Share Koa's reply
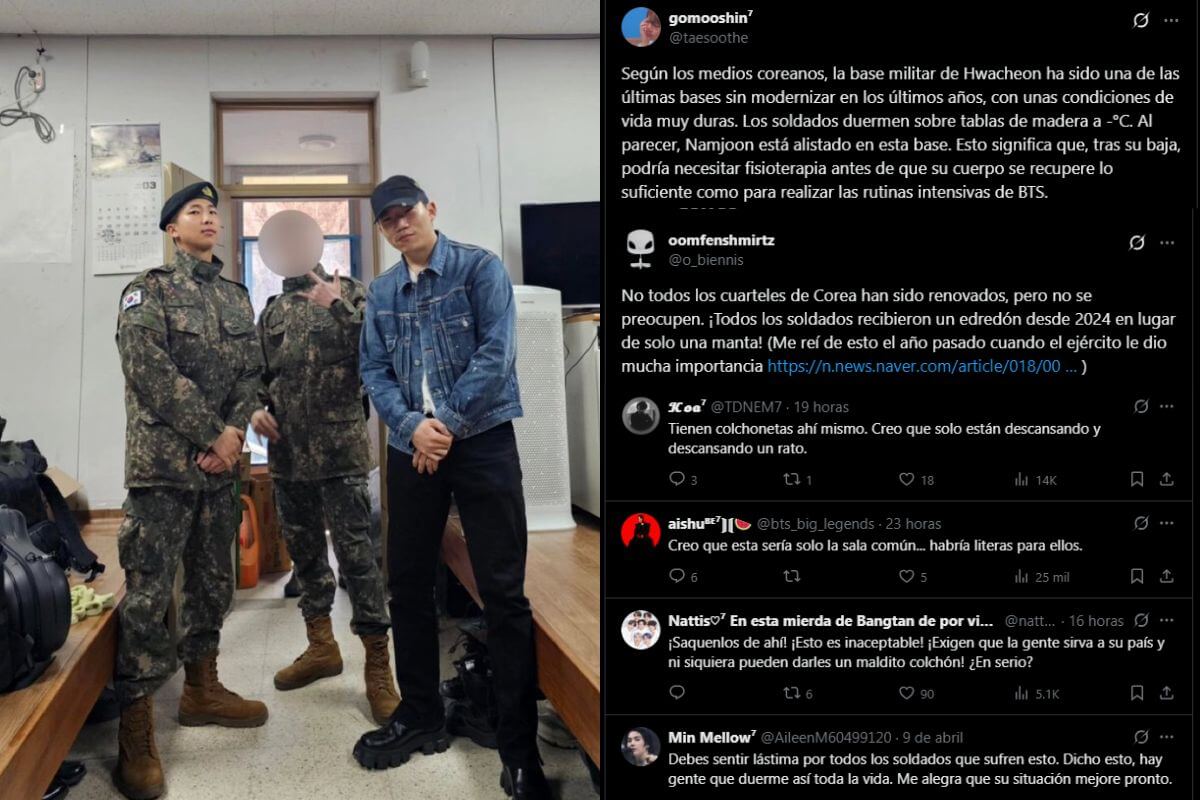Viewport: 1200px width, 800px height. (x=1166, y=479)
